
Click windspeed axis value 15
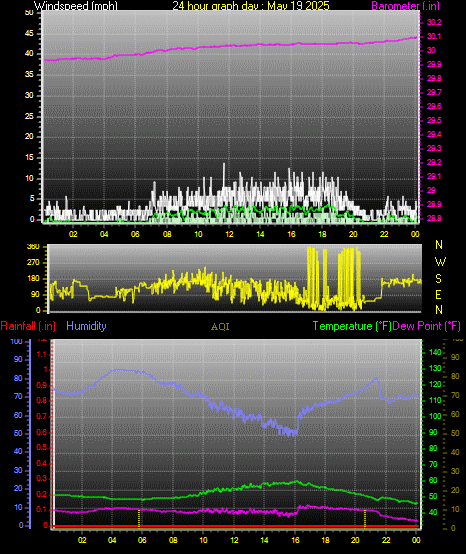(29, 158)
